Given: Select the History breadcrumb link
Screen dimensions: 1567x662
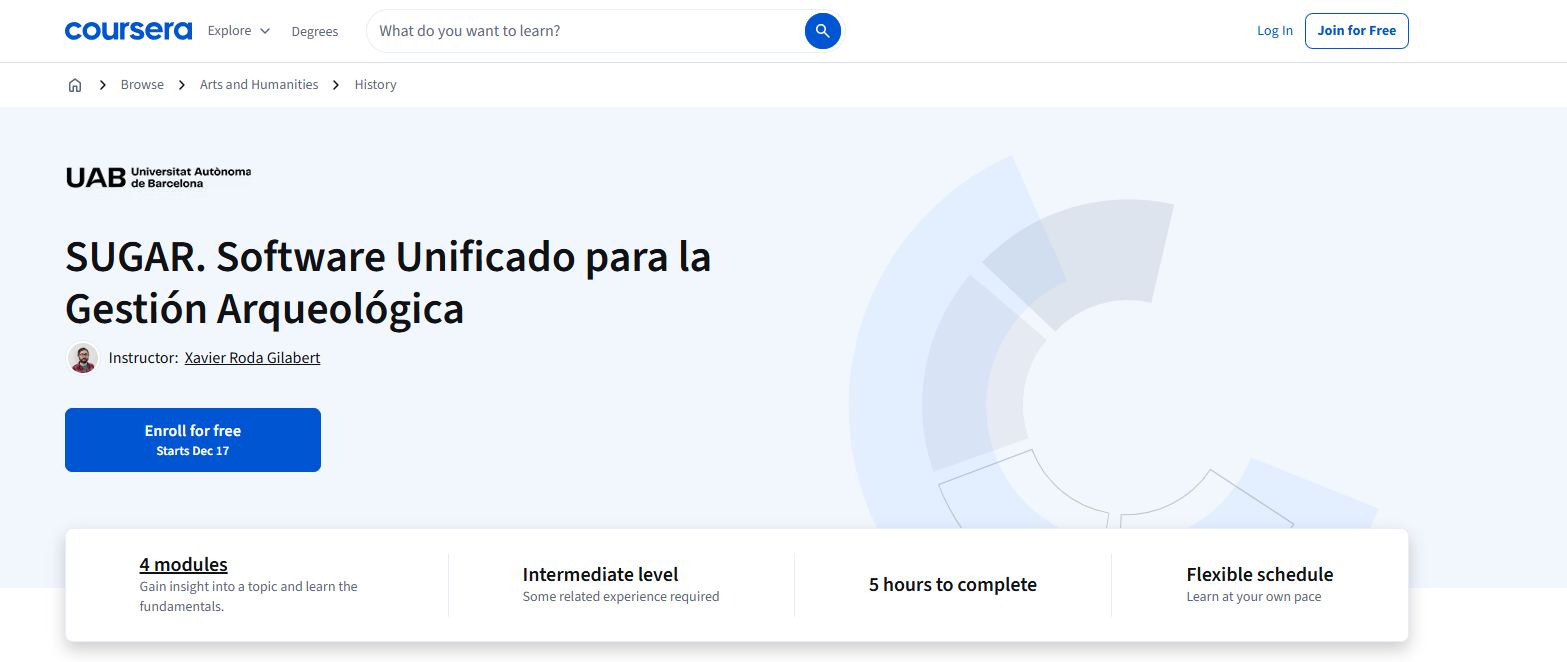Looking at the screenshot, I should click(x=375, y=85).
